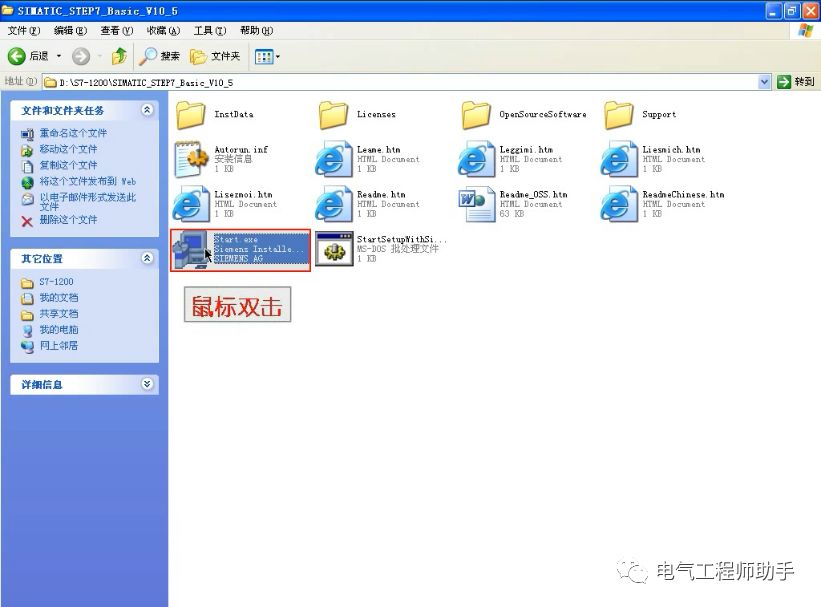Select the ReadmeChinese.htm file icon
Image resolution: width=821 pixels, height=607 pixels.
619,204
